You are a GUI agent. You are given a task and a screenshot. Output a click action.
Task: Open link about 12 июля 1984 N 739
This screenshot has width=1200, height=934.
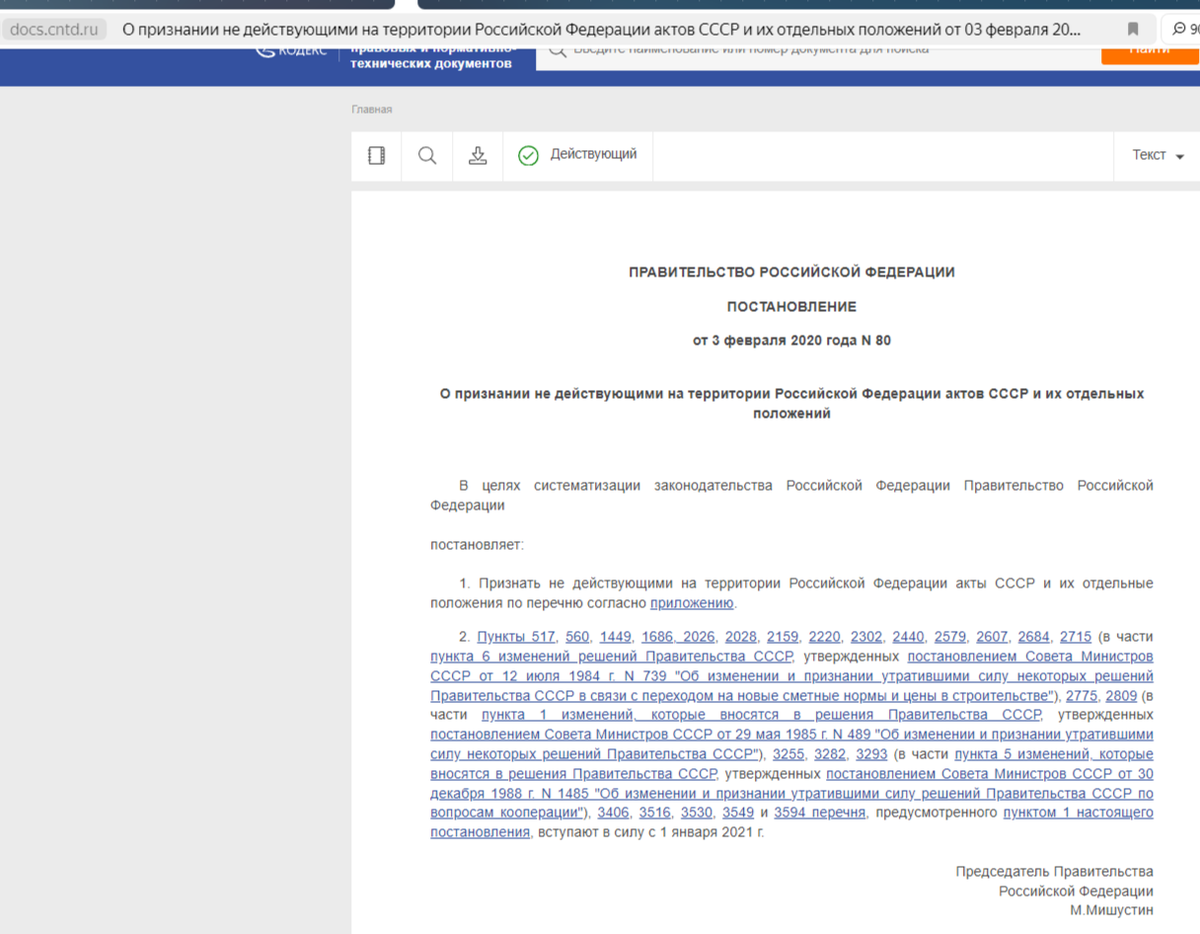(791, 676)
